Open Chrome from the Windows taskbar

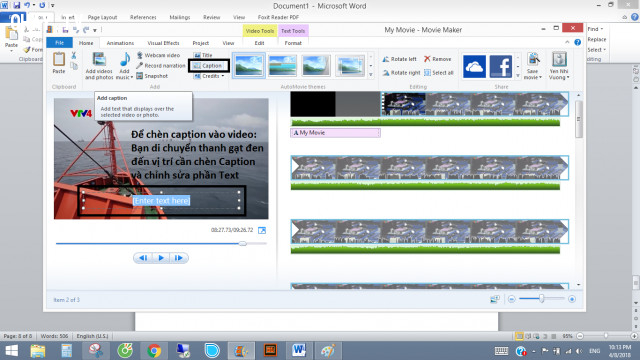click(154, 351)
